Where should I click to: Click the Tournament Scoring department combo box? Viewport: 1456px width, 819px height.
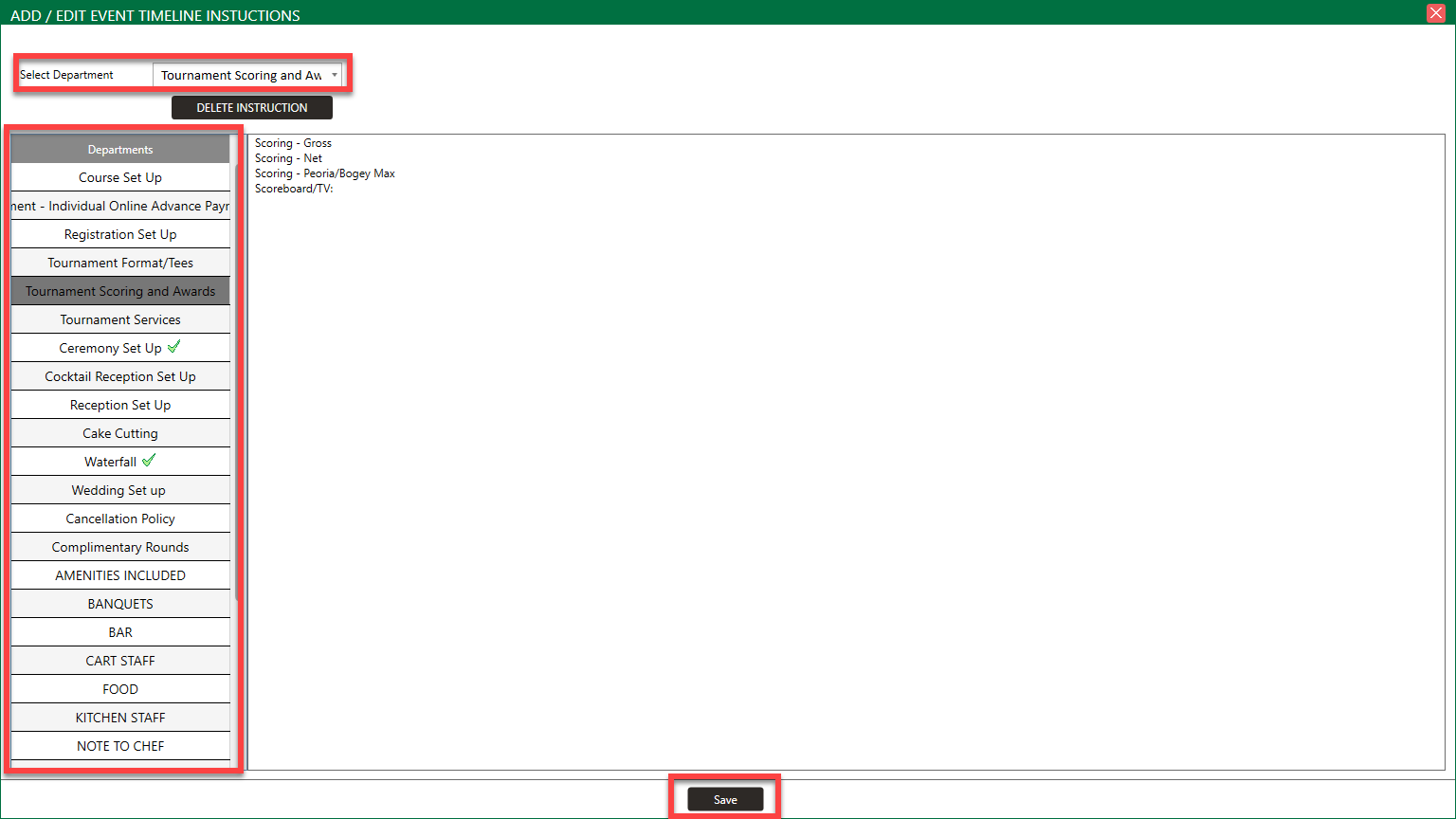(x=241, y=75)
